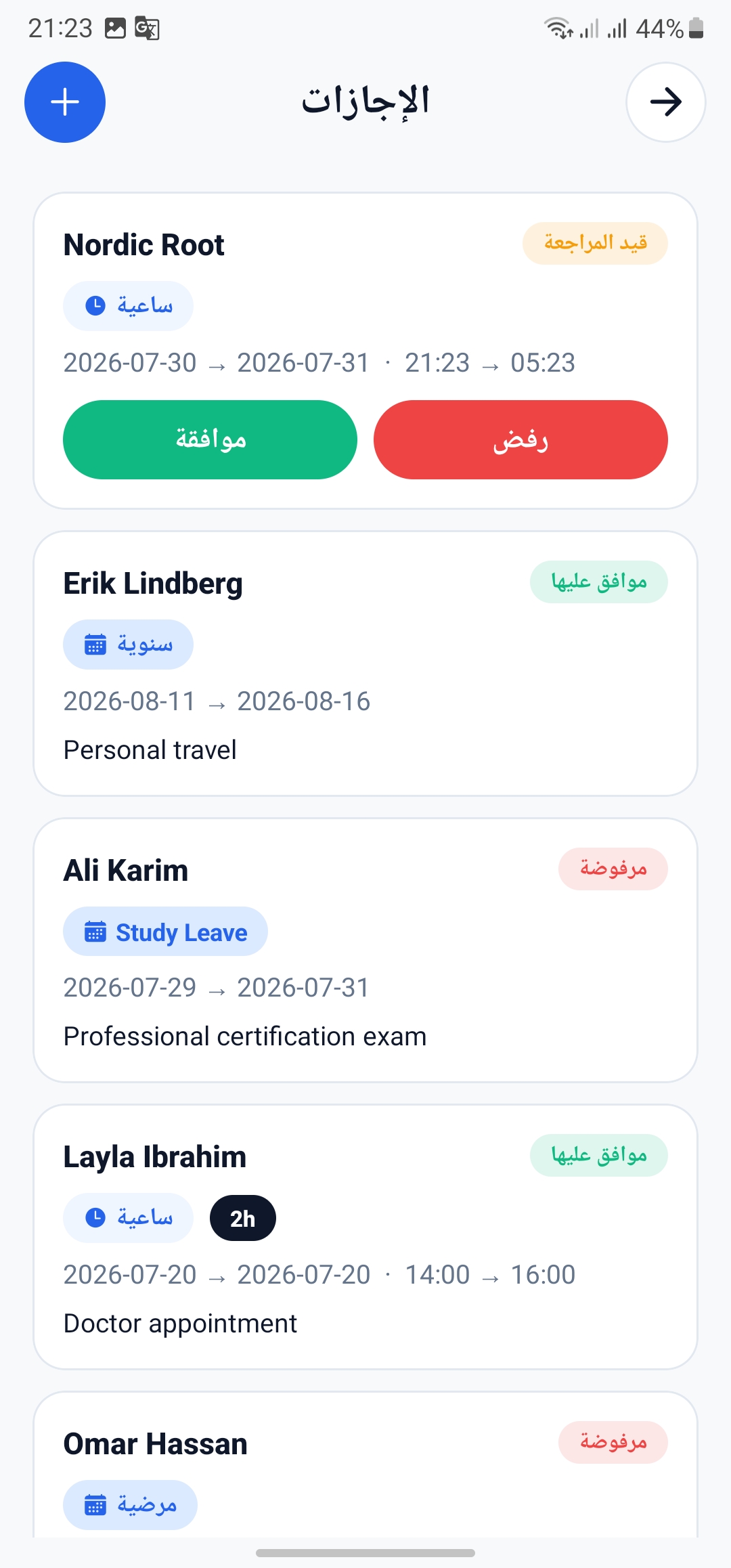
Task: Tap calendar icon in Erik Lindberg's annual chip
Action: (x=95, y=645)
